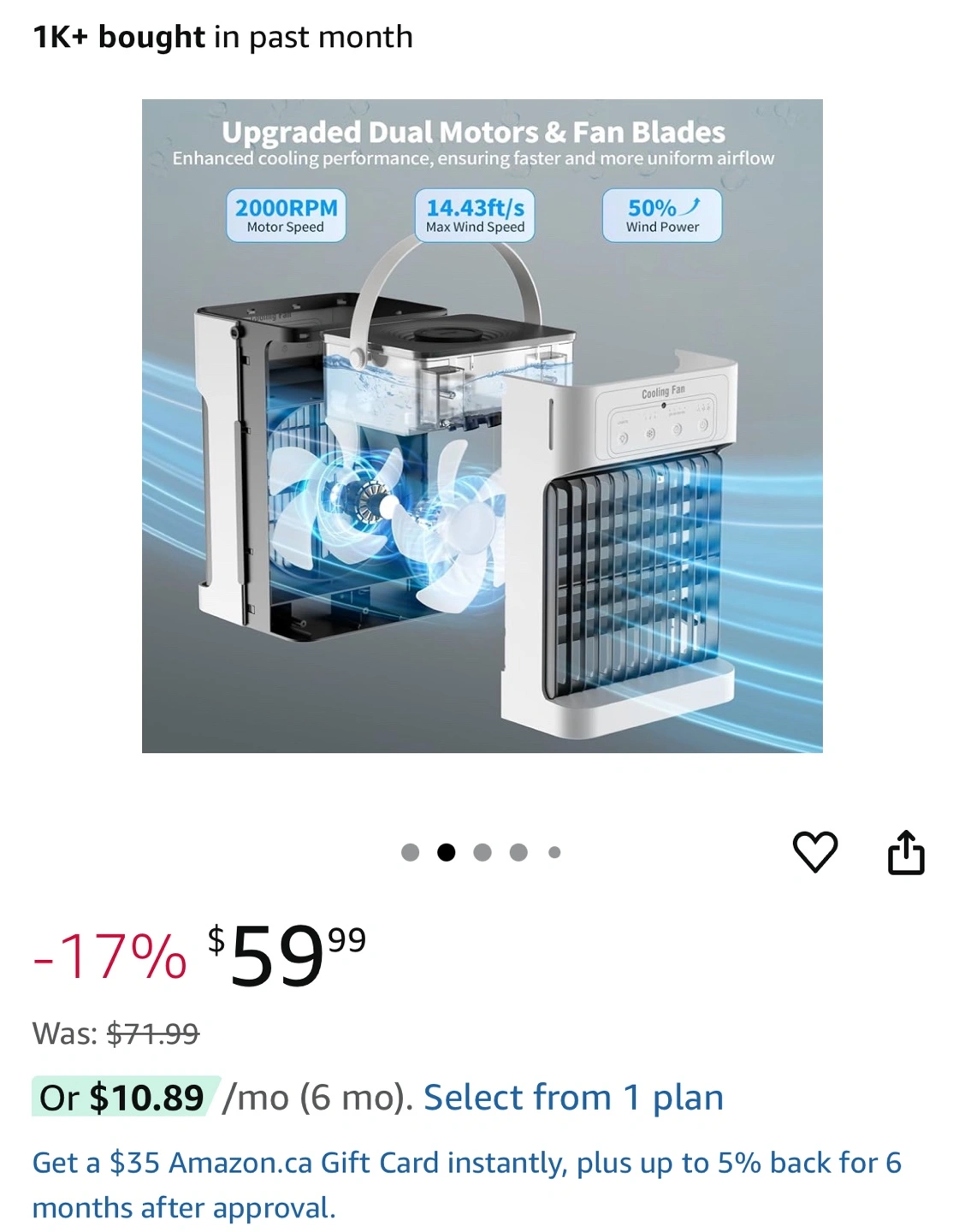
Task: Open the $35 Amazon.ca Gift Card offer
Action: pyautogui.click(x=467, y=1185)
